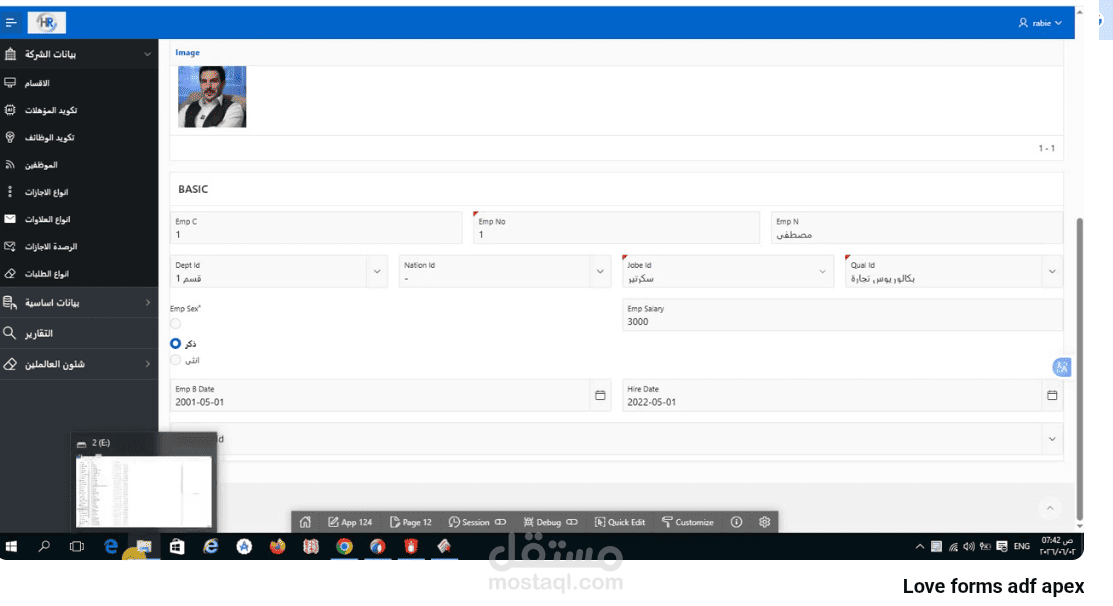Focus the Emp No field
This screenshot has width=1113, height=606.
(x=616, y=228)
